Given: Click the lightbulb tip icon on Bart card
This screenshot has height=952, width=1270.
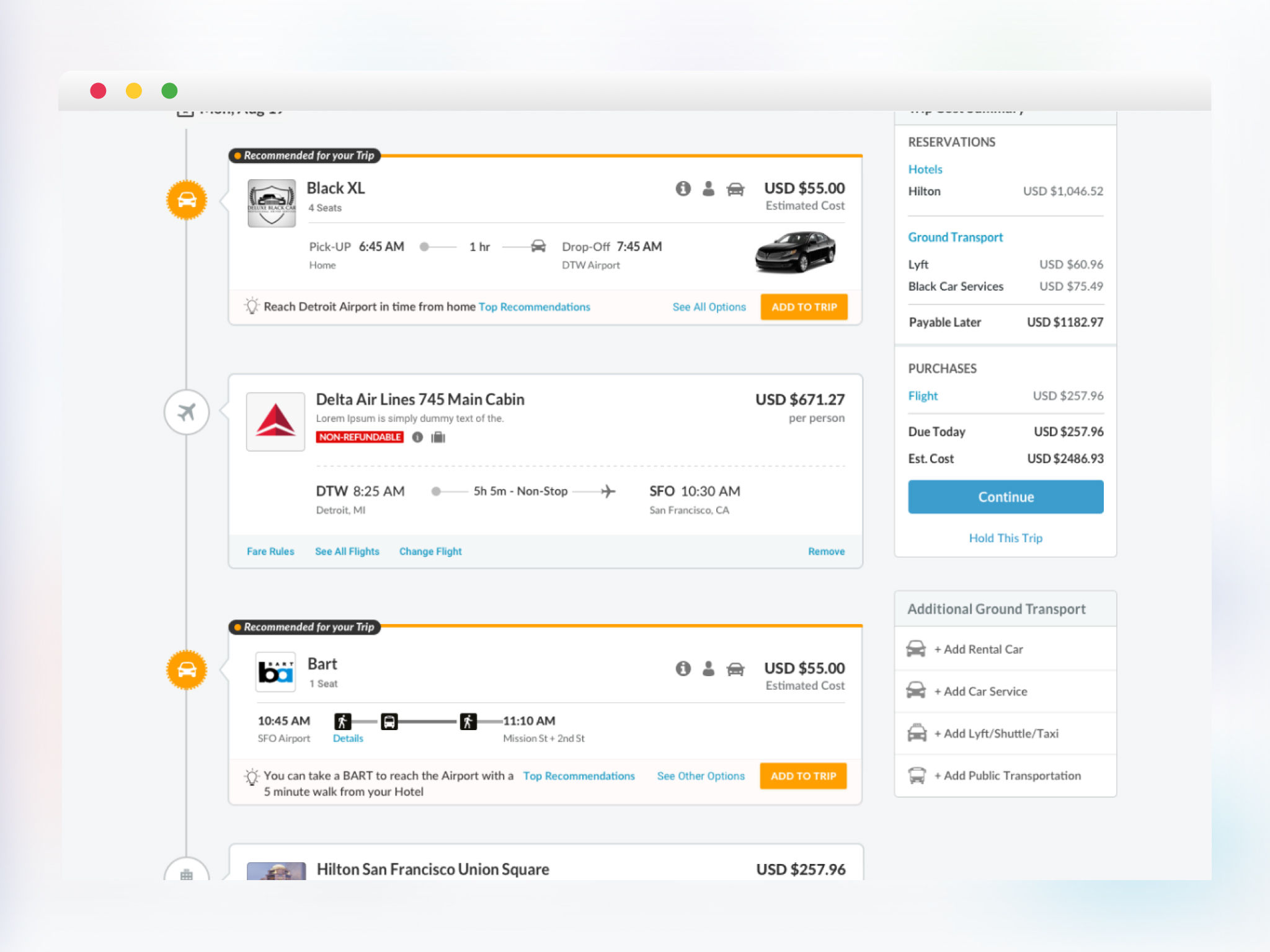Looking at the screenshot, I should click(251, 777).
